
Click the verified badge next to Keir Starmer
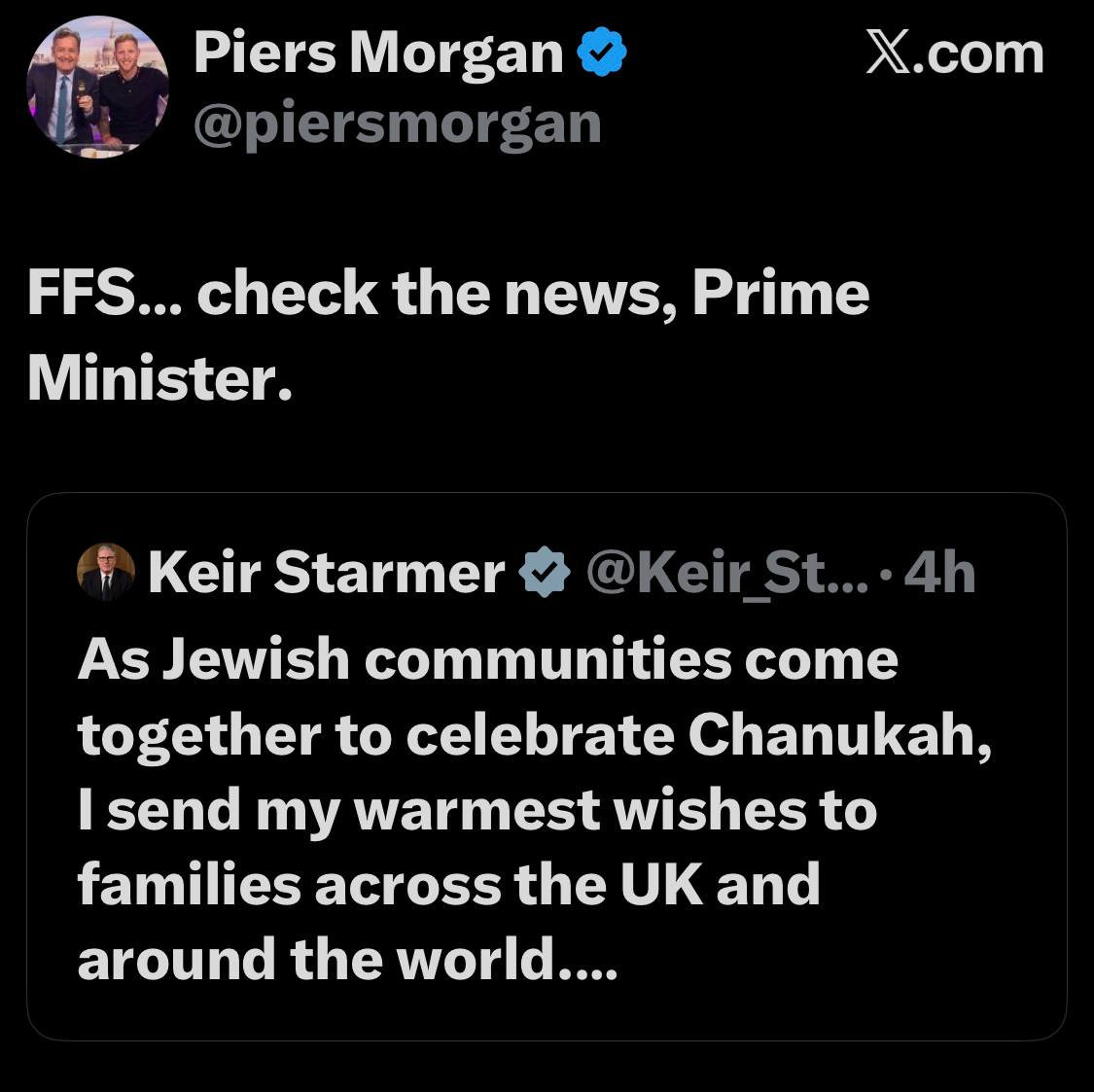(546, 573)
